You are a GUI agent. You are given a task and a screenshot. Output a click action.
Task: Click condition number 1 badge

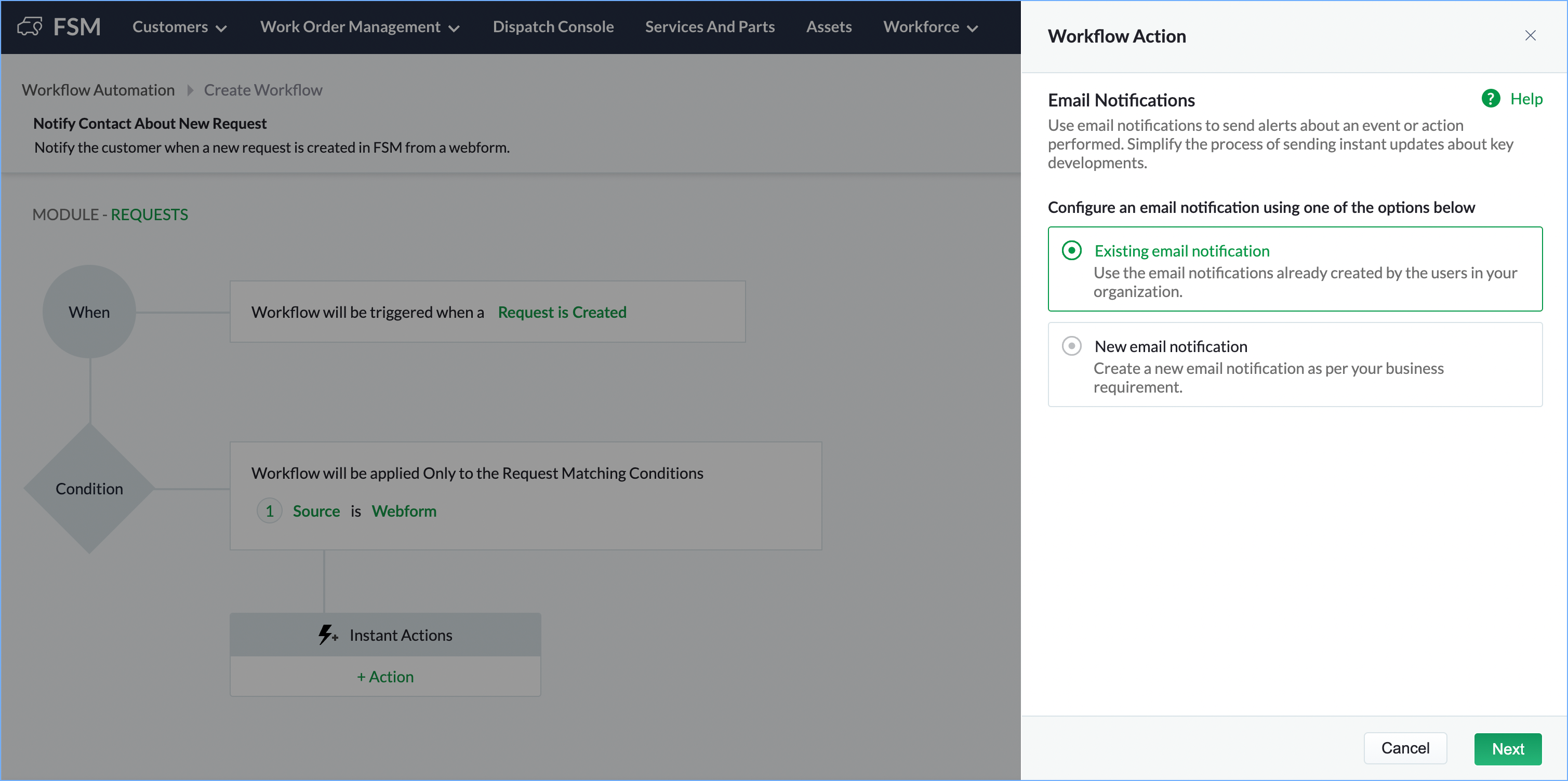pos(269,511)
